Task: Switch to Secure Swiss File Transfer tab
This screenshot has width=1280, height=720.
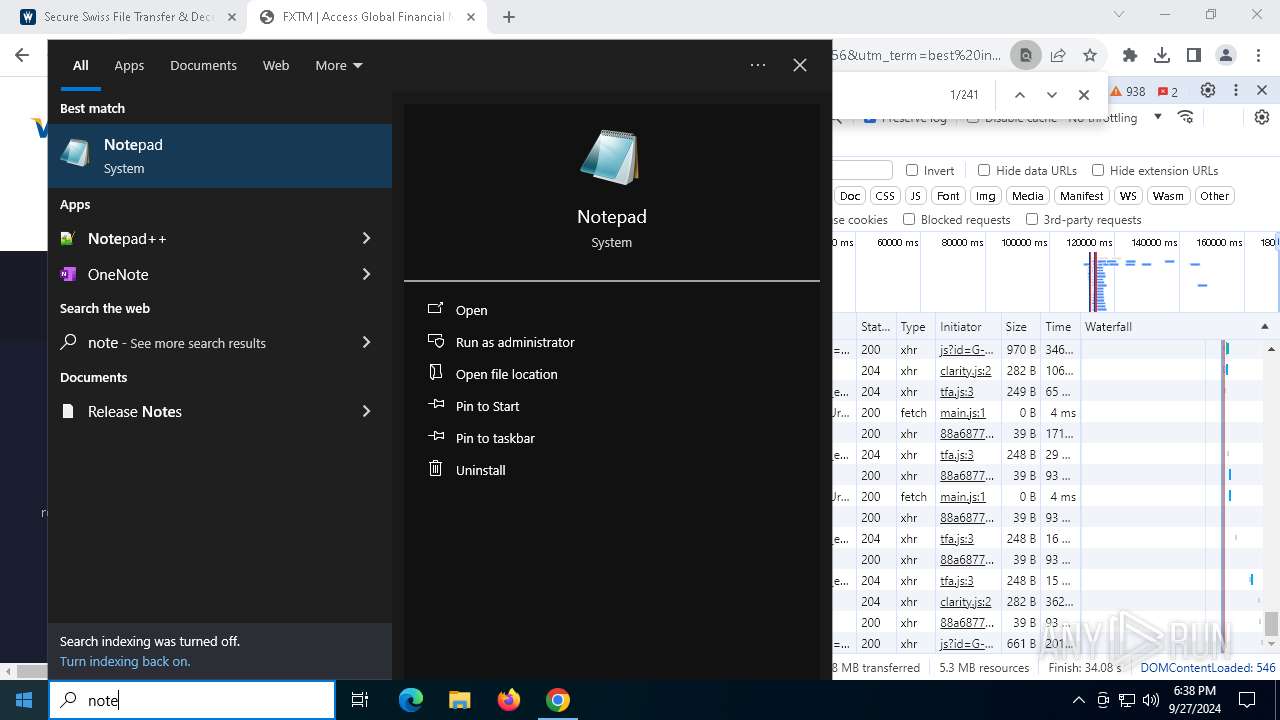Action: pyautogui.click(x=128, y=17)
